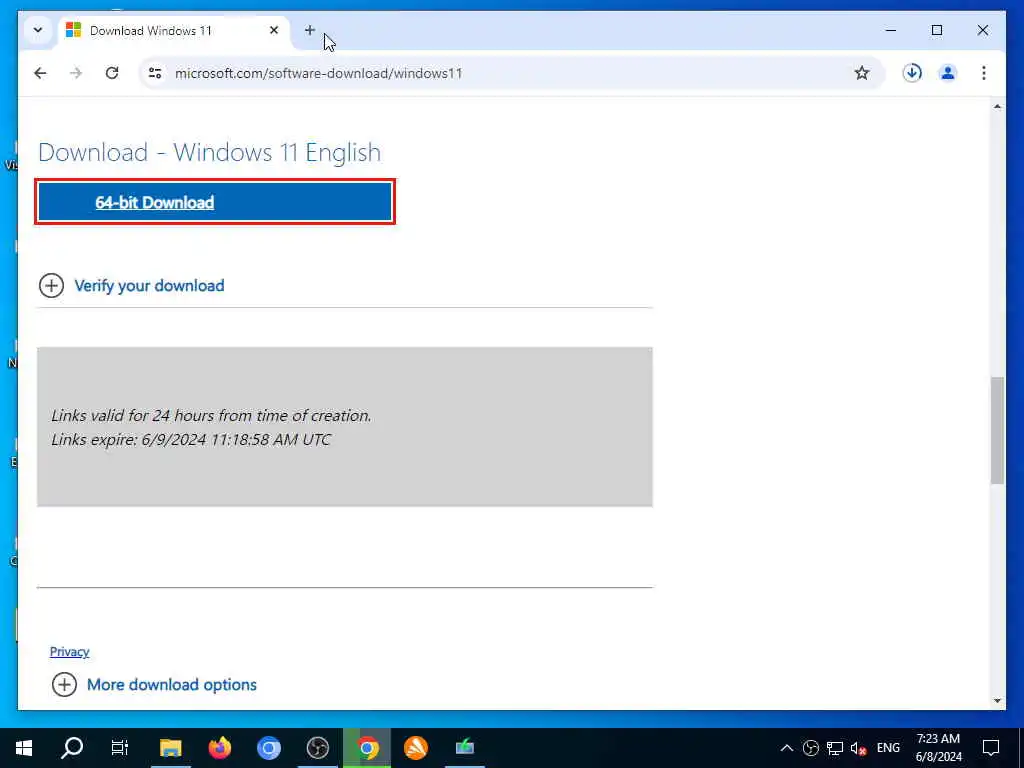Launch Firefox from taskbar

219,748
